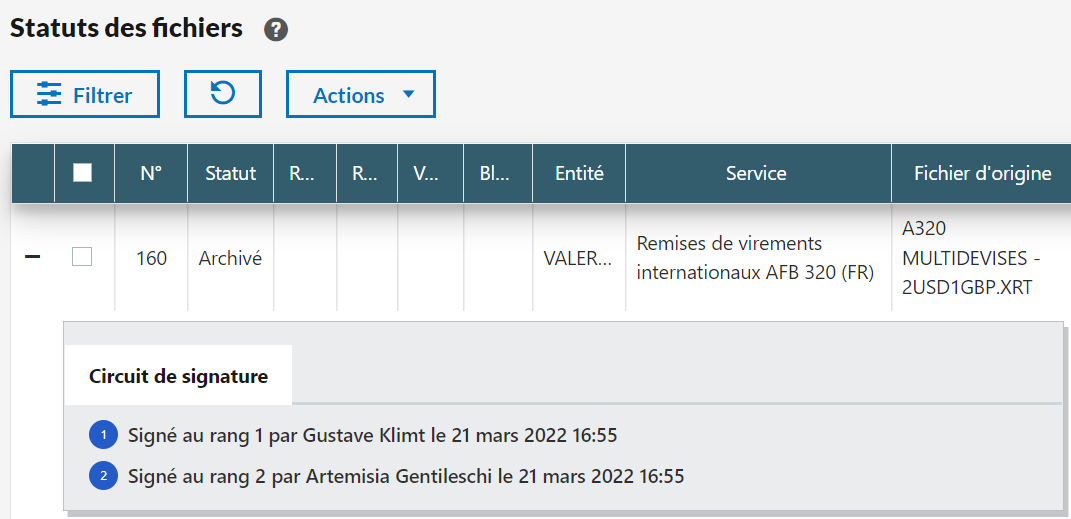Toggle the select-all header checkbox
1071x519 pixels.
click(83, 173)
